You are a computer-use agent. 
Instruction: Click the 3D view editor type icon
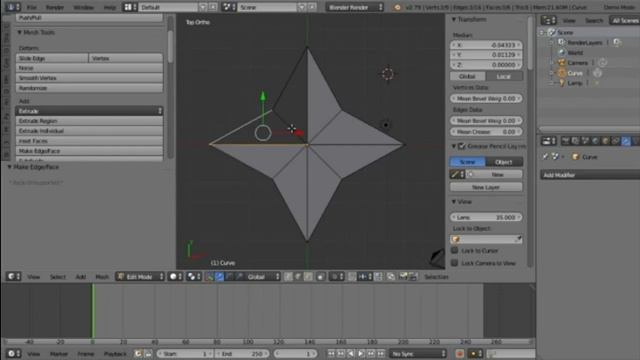[13, 276]
